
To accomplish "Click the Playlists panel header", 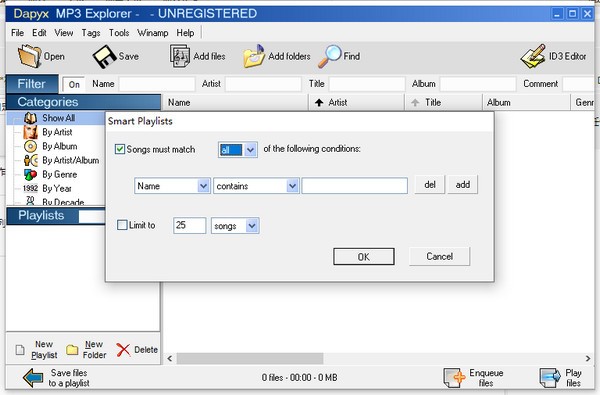I will (41, 215).
